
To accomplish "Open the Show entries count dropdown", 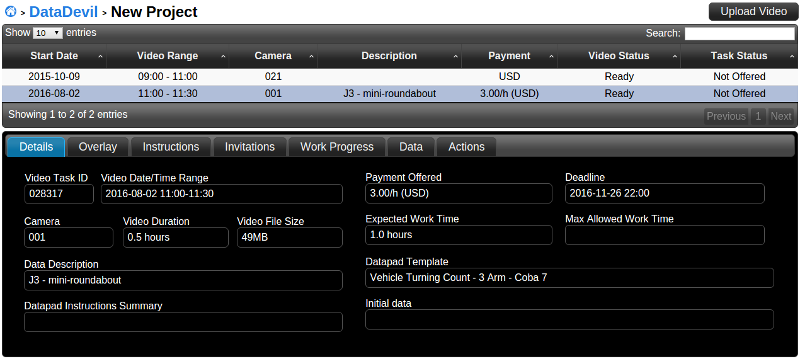I will coord(47,33).
